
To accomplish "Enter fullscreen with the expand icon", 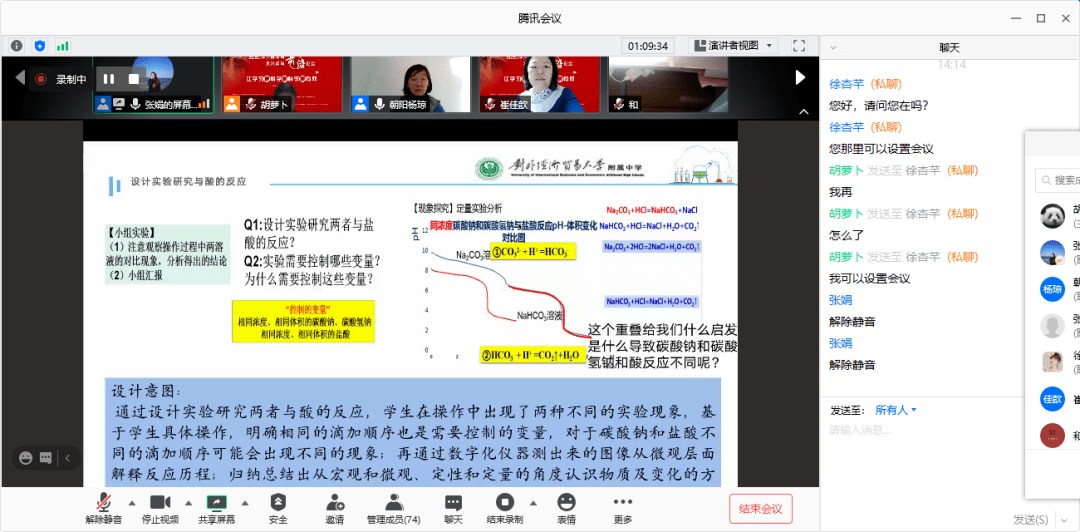I will tap(798, 46).
